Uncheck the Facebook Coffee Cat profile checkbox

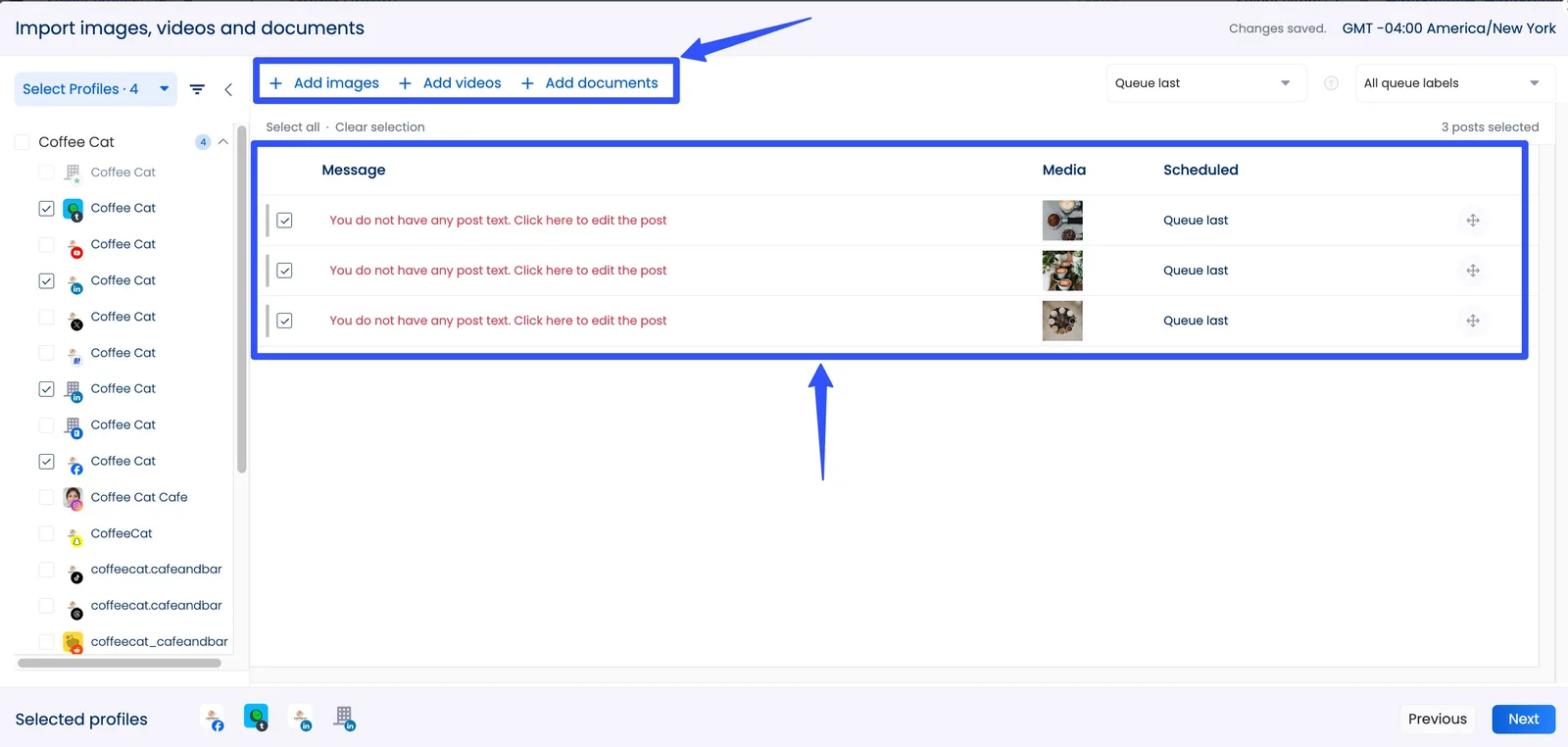46,462
